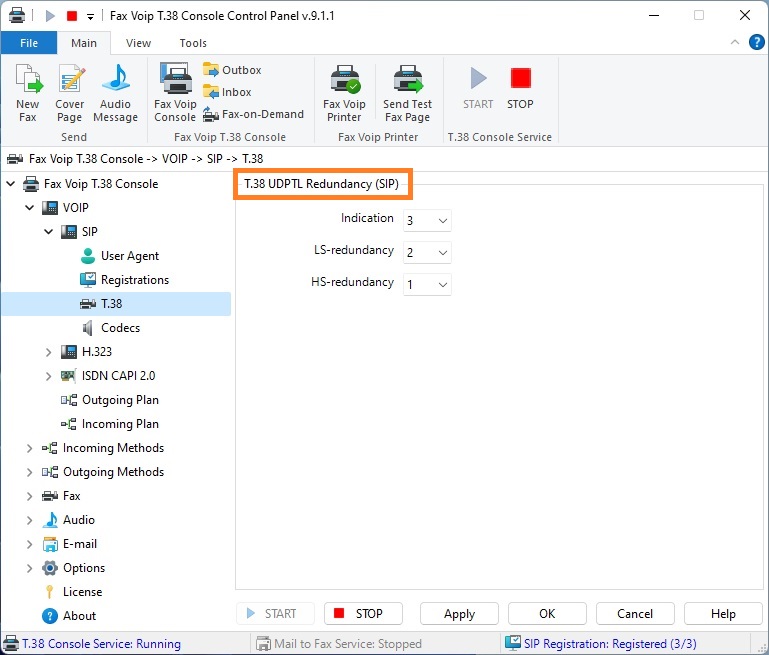The image size is (769, 655).
Task: Create an Audio Message
Action: [x=116, y=93]
